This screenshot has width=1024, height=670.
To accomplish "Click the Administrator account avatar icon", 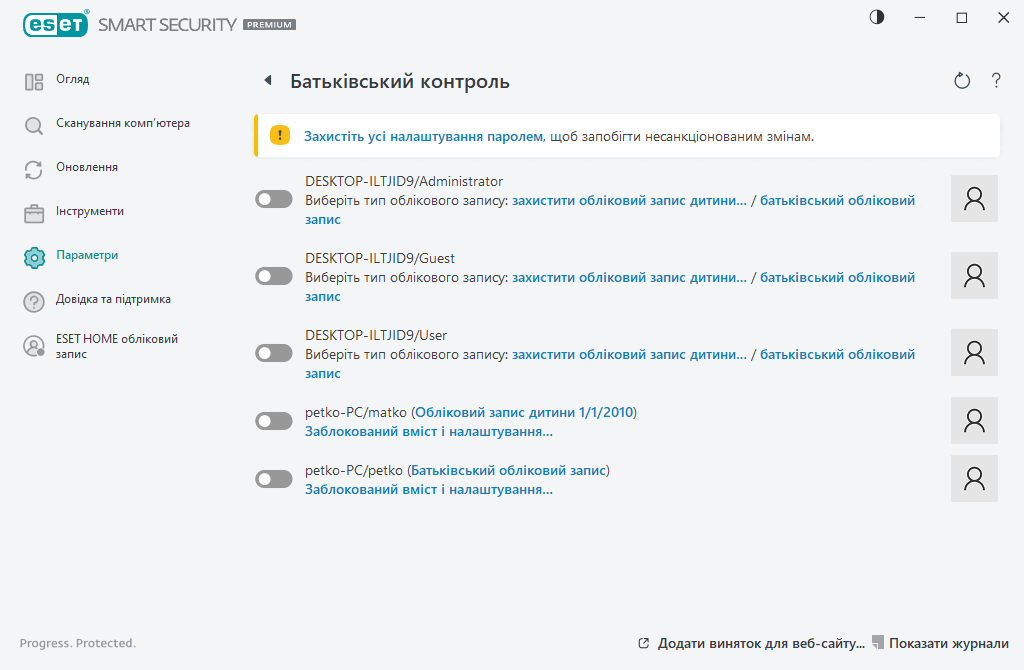I will click(x=974, y=199).
